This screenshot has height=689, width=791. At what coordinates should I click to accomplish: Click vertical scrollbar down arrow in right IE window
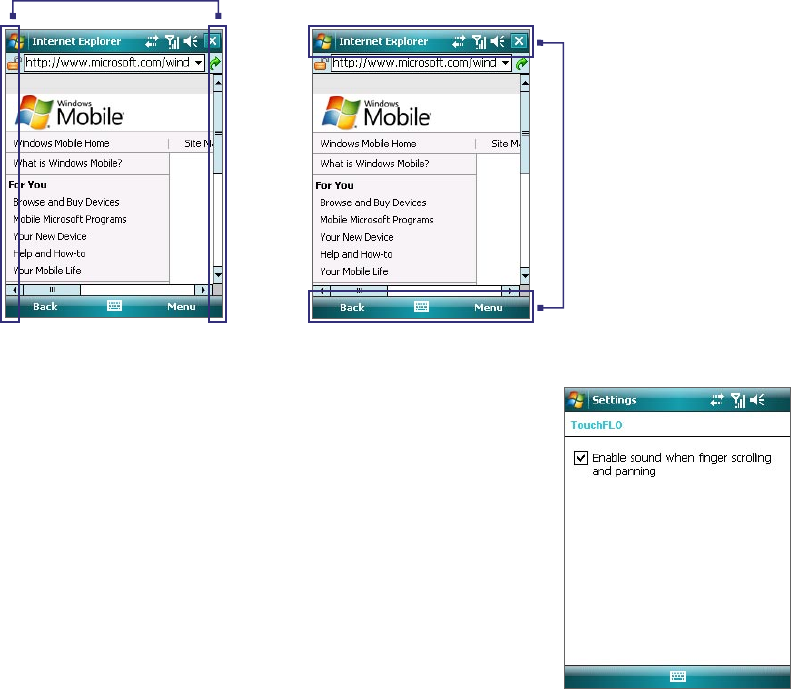point(525,275)
